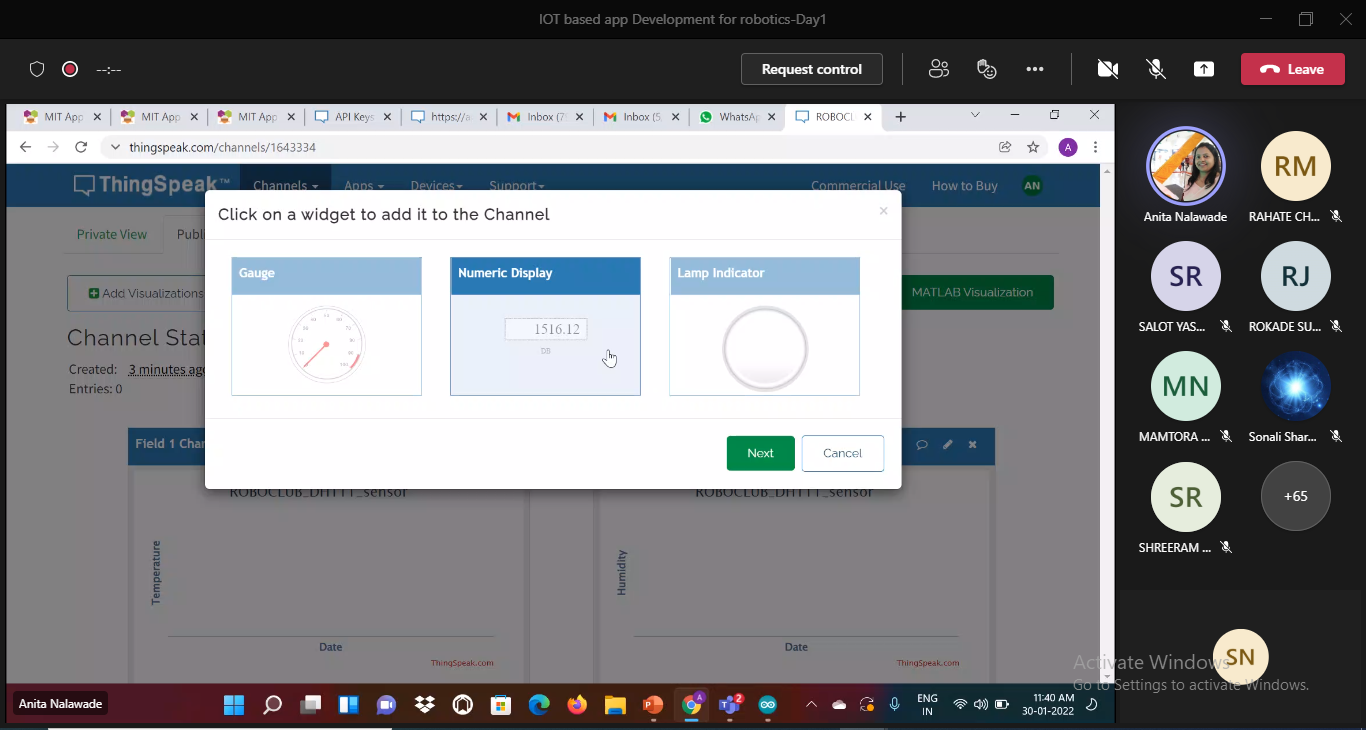The image size is (1366, 730).
Task: Open More actions ellipsis in Teams
Action: (1035, 69)
